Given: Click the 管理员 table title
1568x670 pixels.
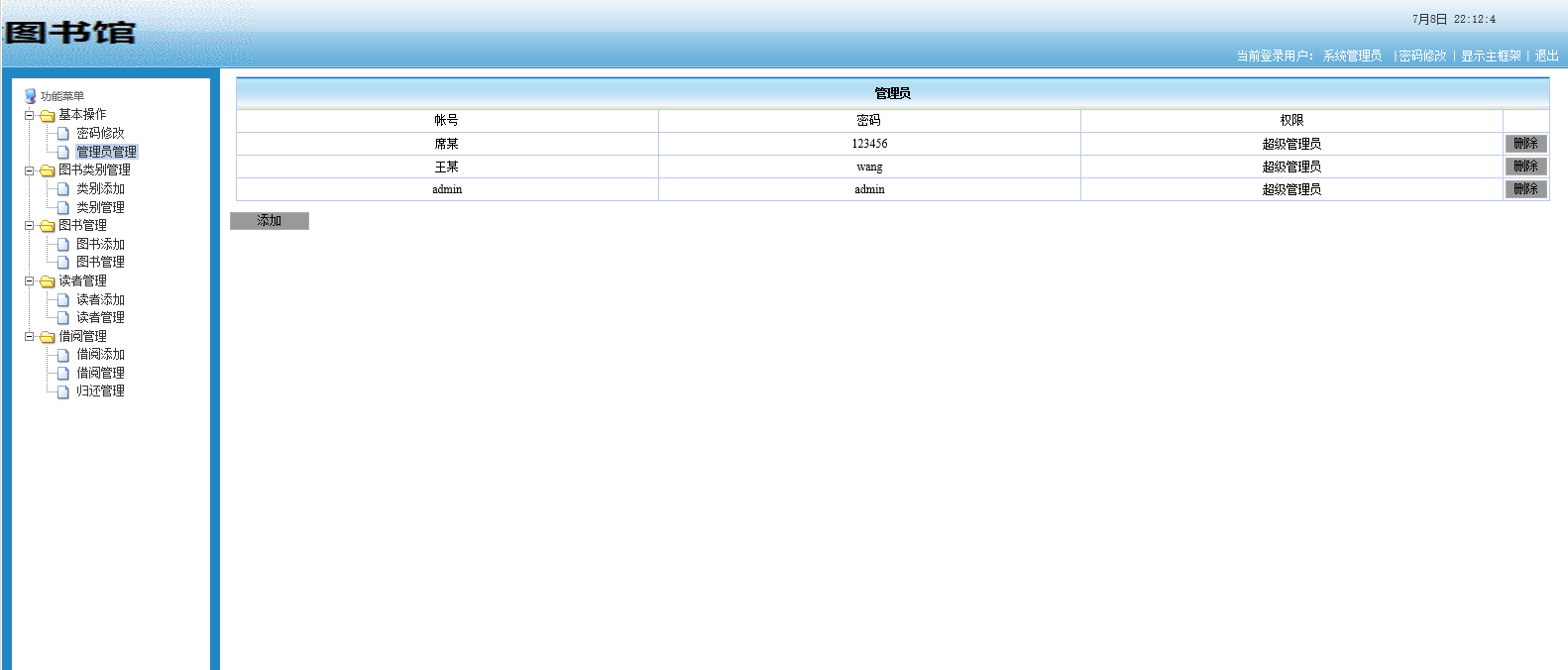Looking at the screenshot, I should (x=892, y=93).
